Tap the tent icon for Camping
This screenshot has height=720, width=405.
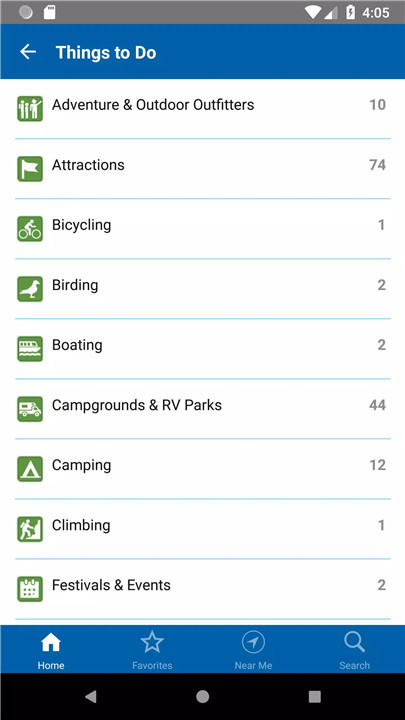point(30,469)
